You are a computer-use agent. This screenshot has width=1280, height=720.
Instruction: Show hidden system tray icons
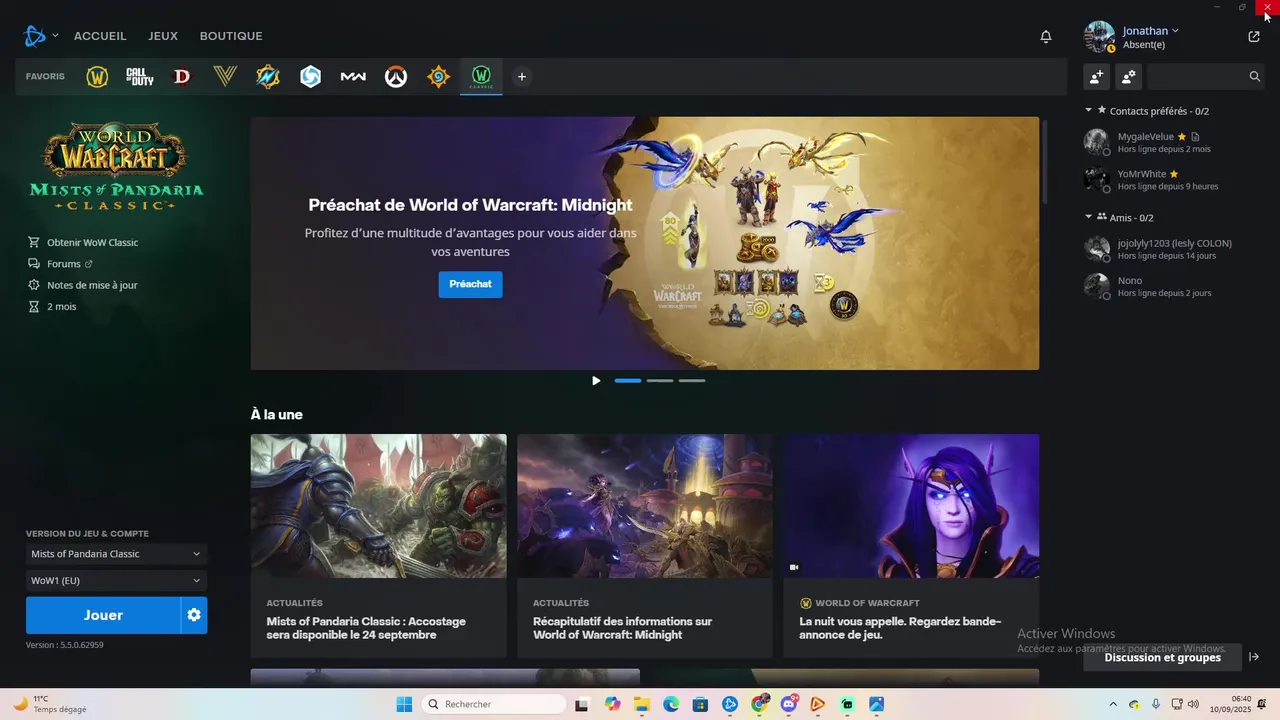[1114, 704]
